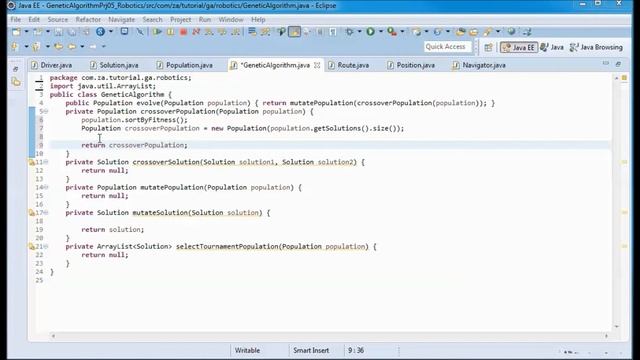This screenshot has width=640, height=360.
Task: Open the Forward history dropdown arrow
Action: [104, 47]
